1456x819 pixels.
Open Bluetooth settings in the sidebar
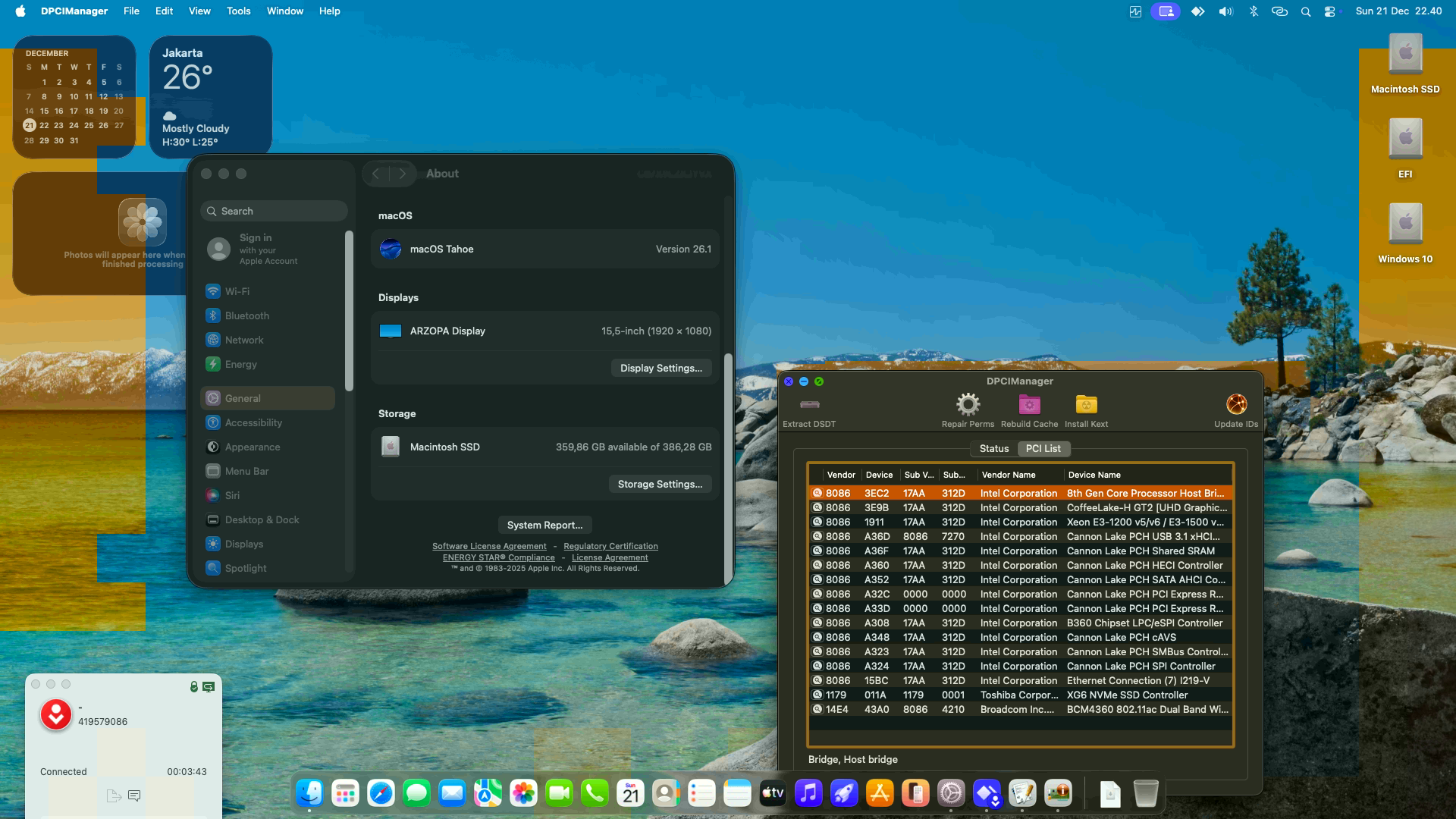(x=268, y=315)
